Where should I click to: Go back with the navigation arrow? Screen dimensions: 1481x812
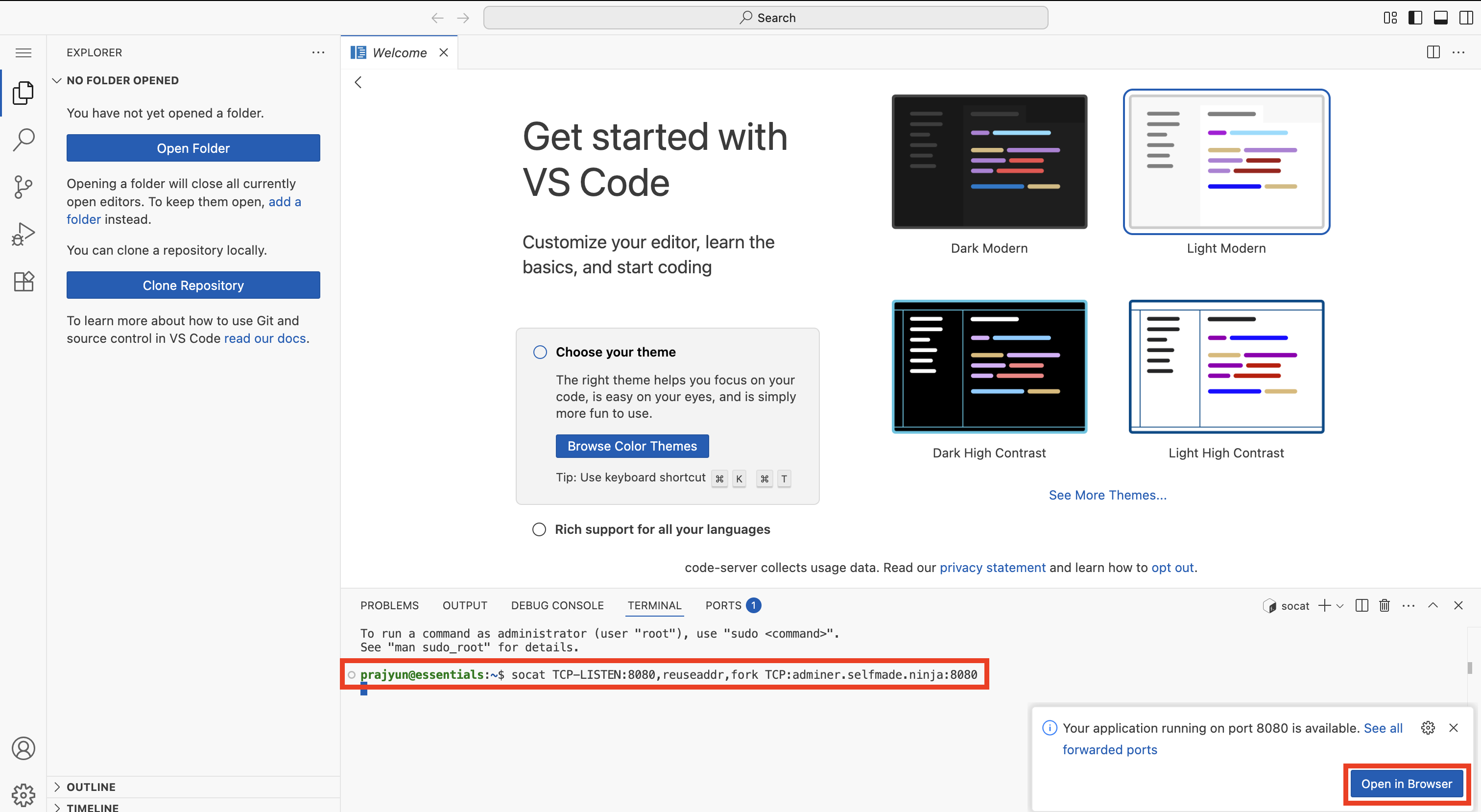click(437, 18)
